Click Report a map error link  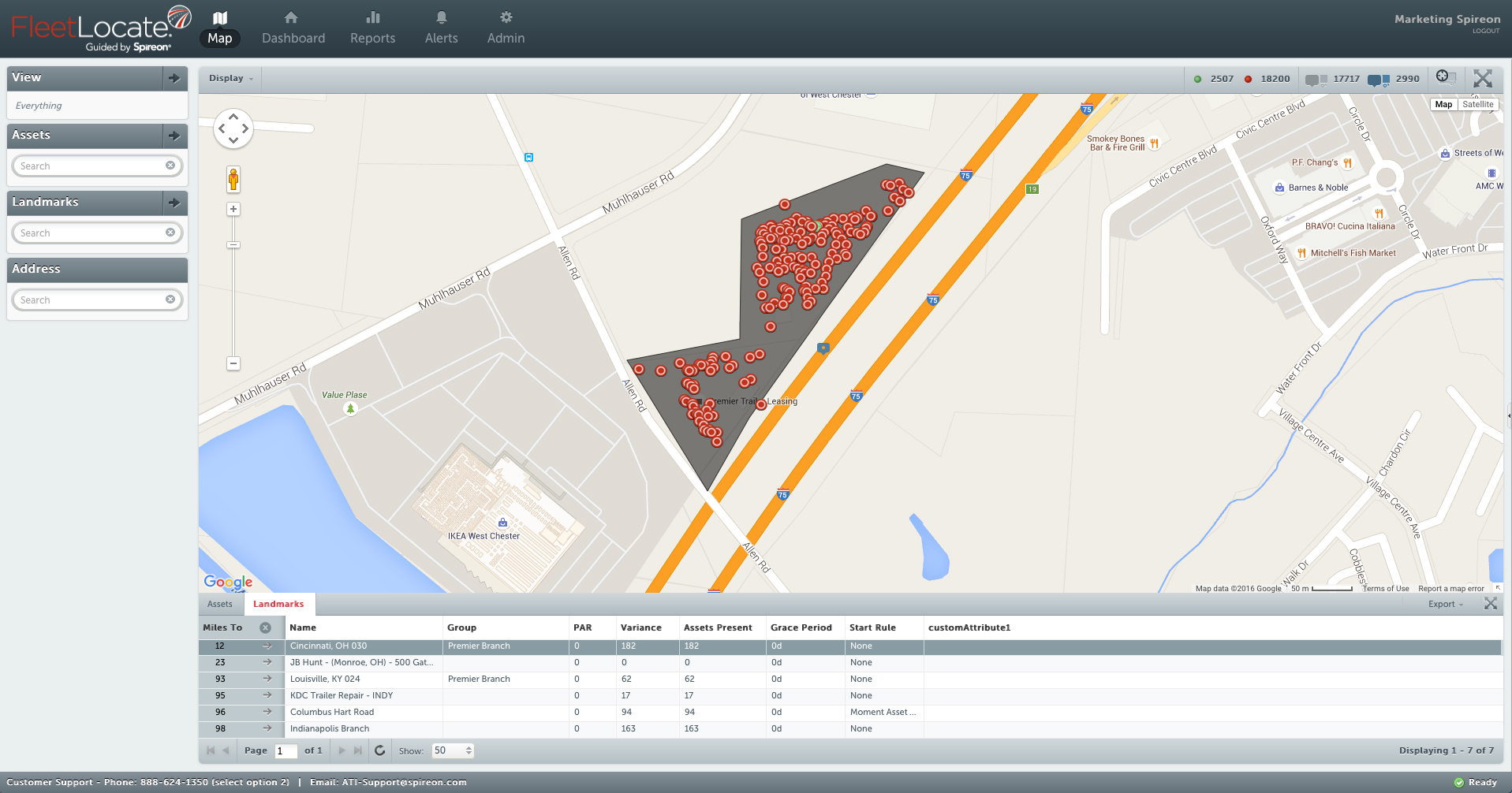point(1451,589)
